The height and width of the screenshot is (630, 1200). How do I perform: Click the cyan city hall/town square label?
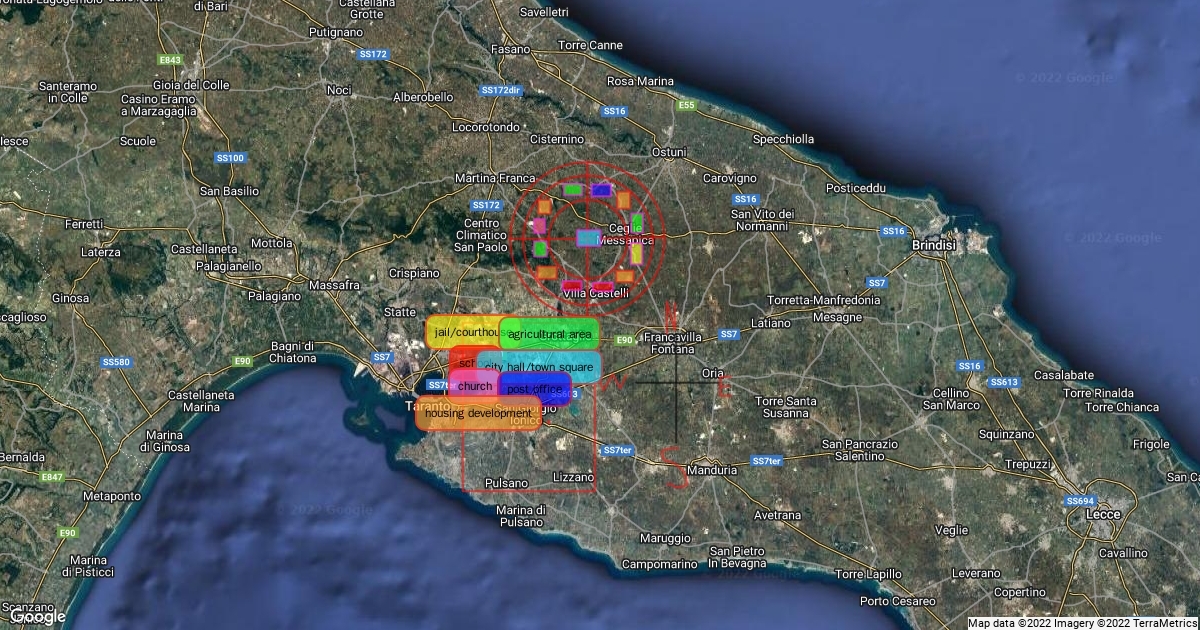point(539,367)
